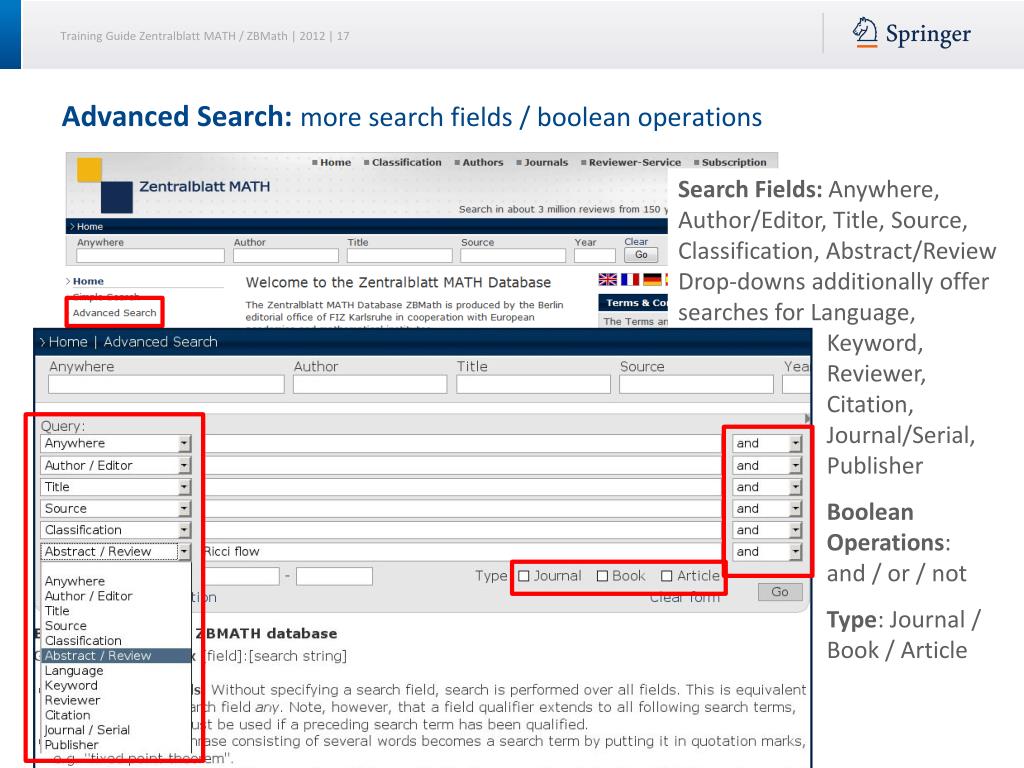Click Author input in Advanced Search bar

tap(370, 385)
